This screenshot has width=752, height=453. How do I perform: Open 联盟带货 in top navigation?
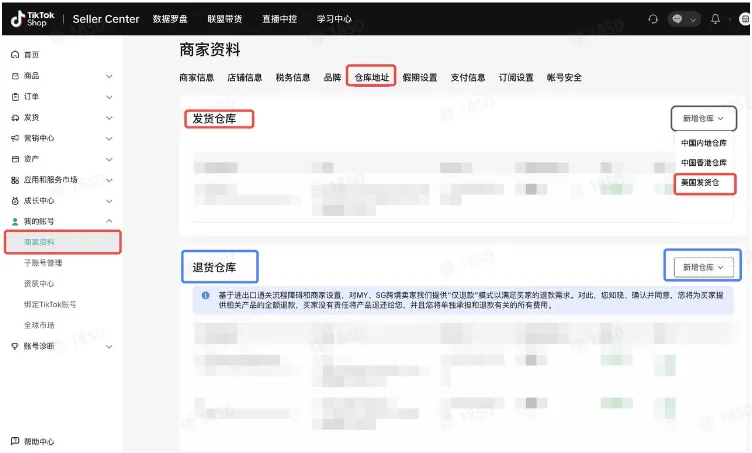225,19
